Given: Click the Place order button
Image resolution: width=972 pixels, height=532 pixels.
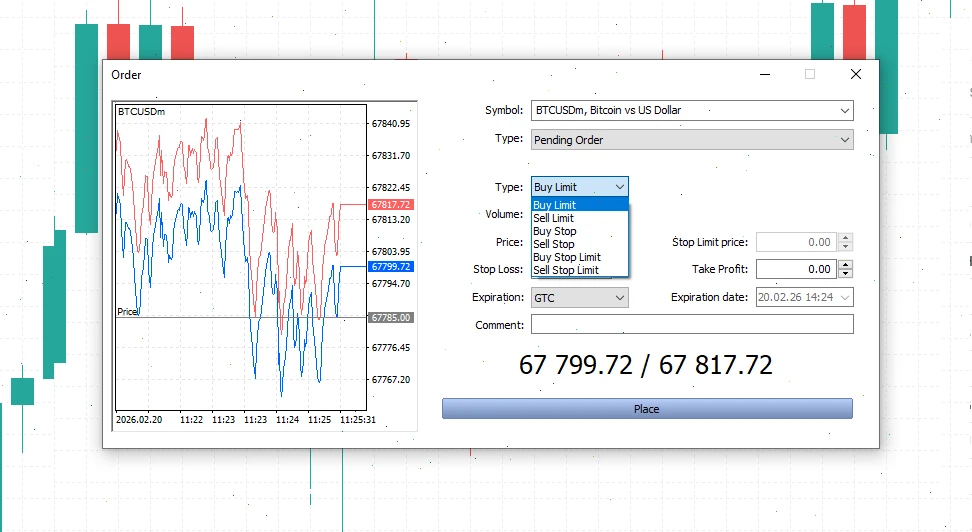Looking at the screenshot, I should pyautogui.click(x=647, y=409).
